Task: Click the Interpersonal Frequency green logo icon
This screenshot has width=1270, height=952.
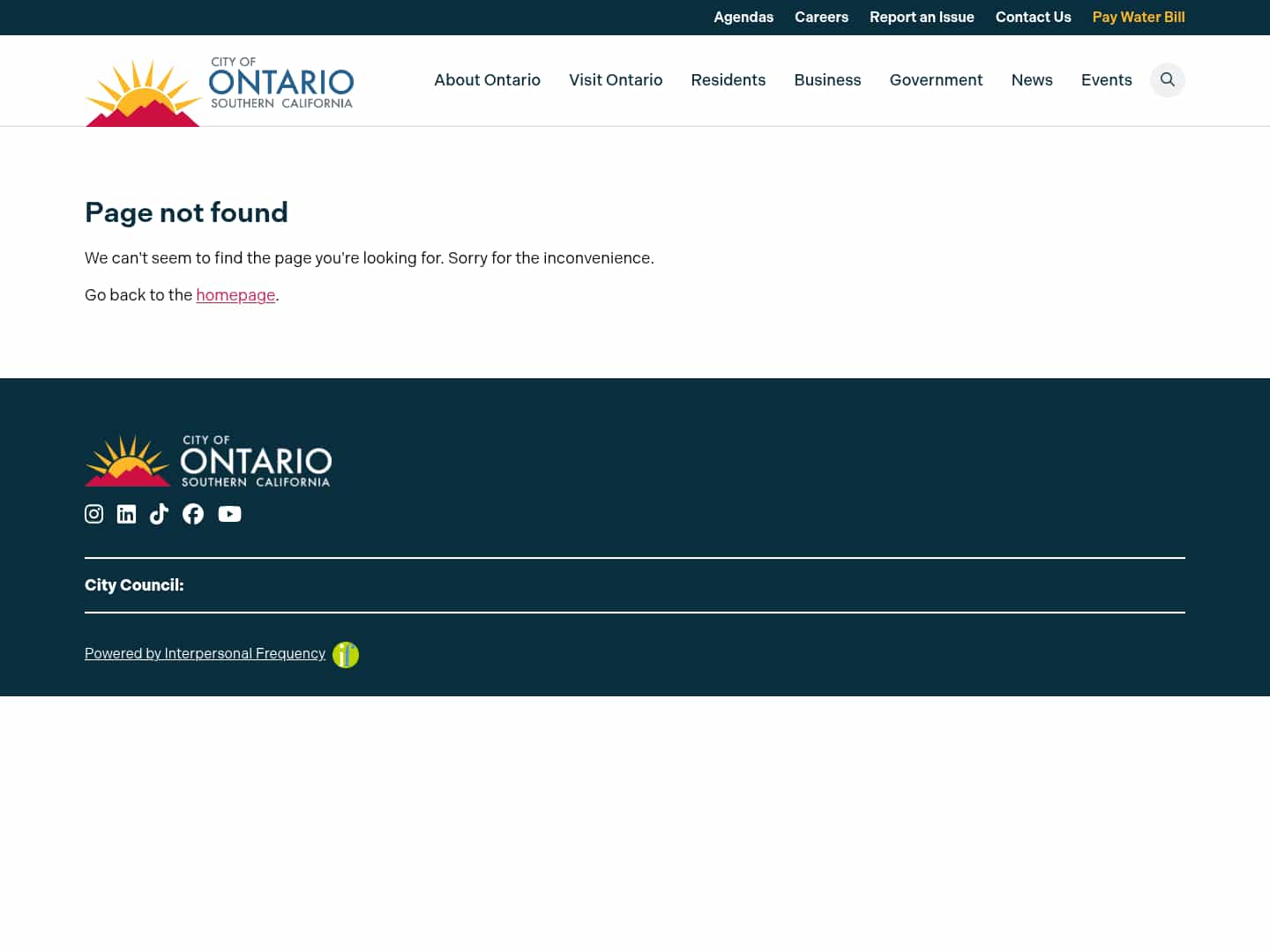Action: (x=345, y=654)
